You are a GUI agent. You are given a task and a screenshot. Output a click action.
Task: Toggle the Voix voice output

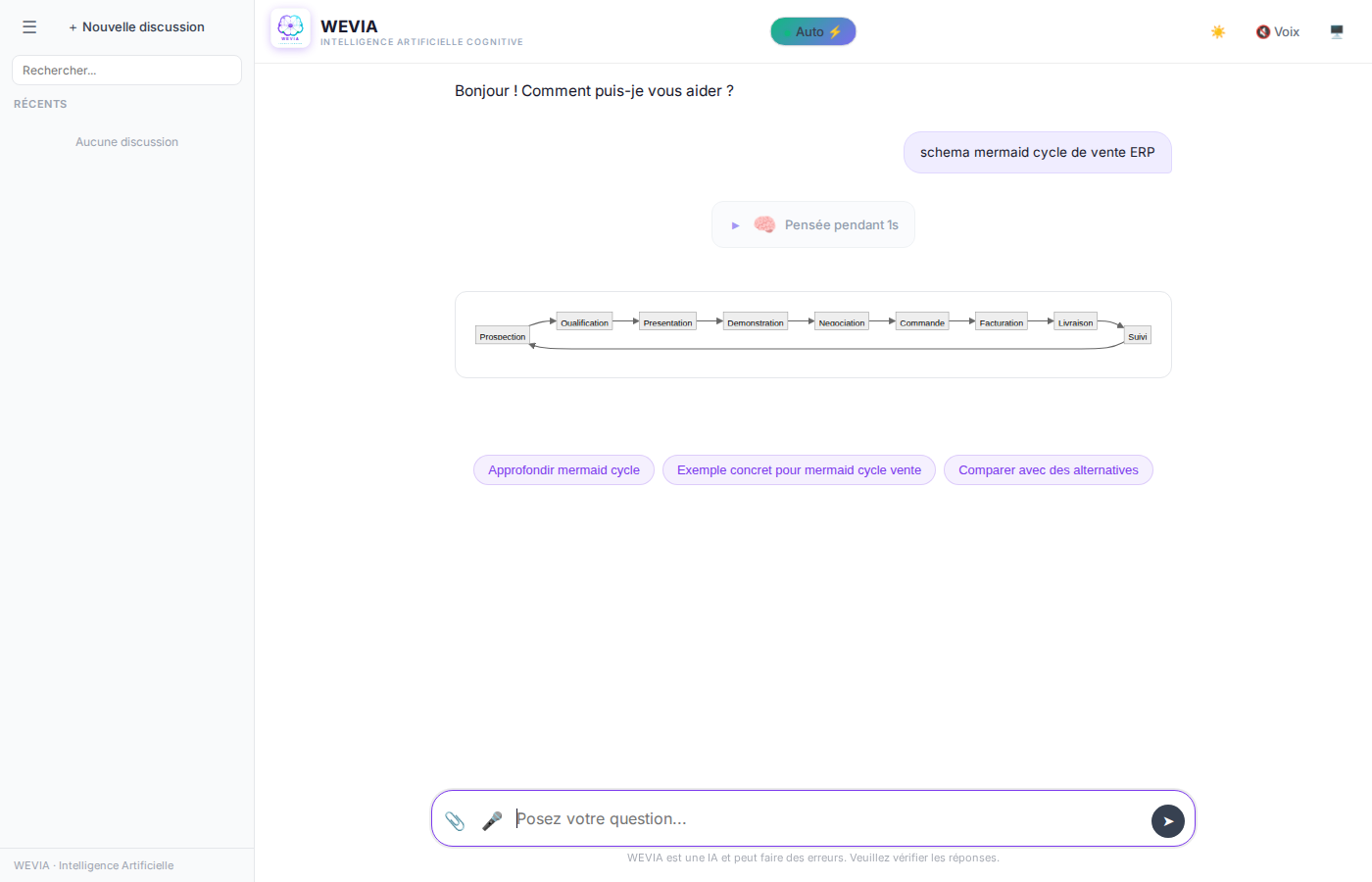(1278, 32)
